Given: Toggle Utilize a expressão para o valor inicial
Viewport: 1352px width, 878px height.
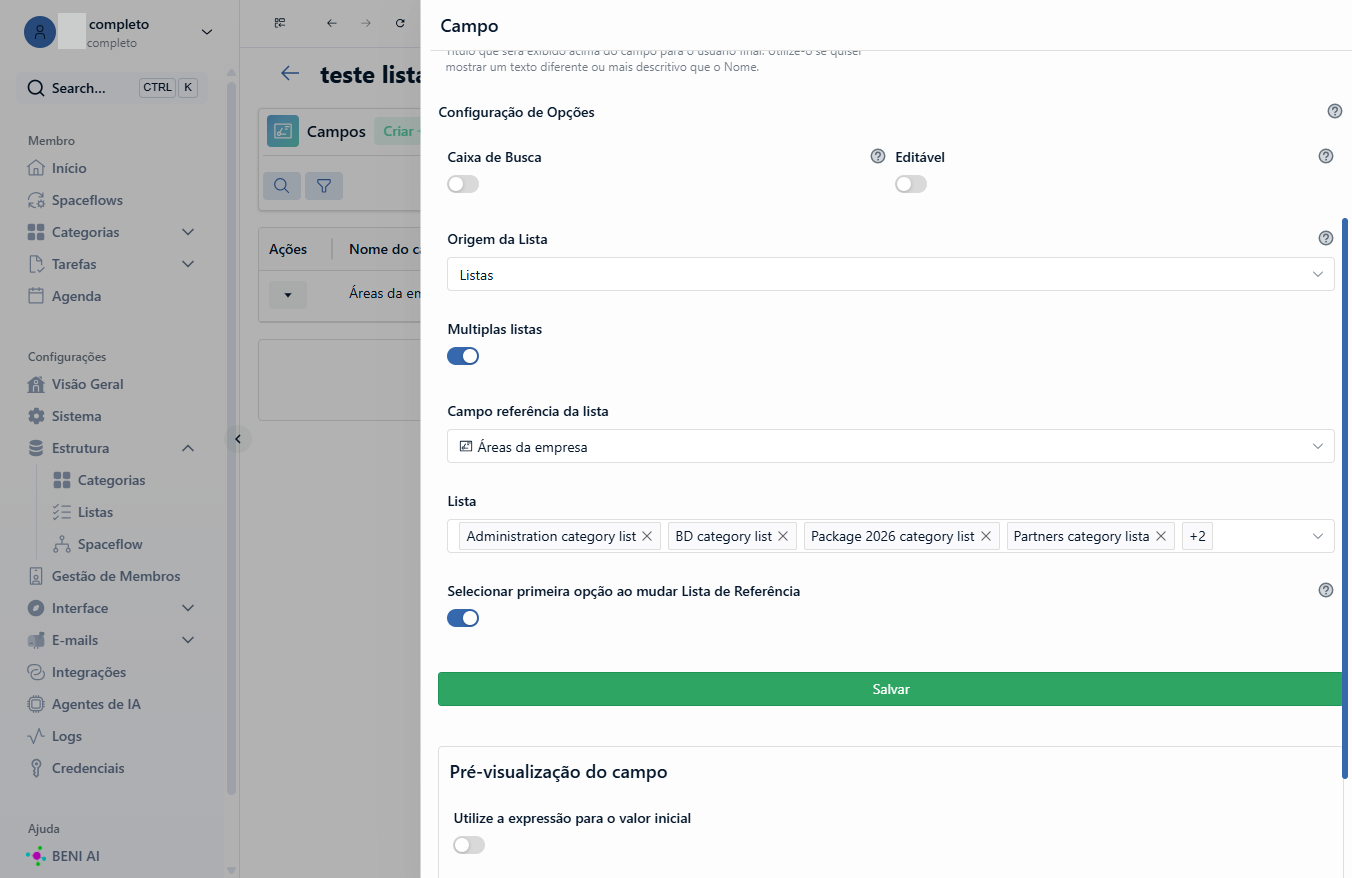Looking at the screenshot, I should coord(469,845).
